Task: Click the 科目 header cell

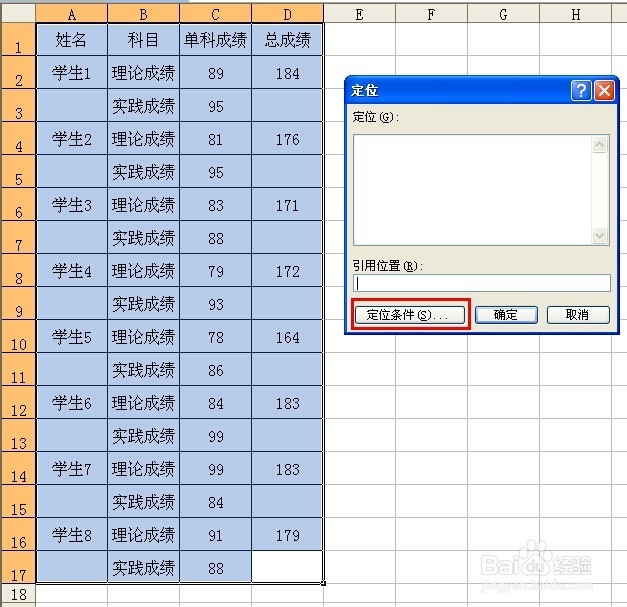Action: [144, 40]
